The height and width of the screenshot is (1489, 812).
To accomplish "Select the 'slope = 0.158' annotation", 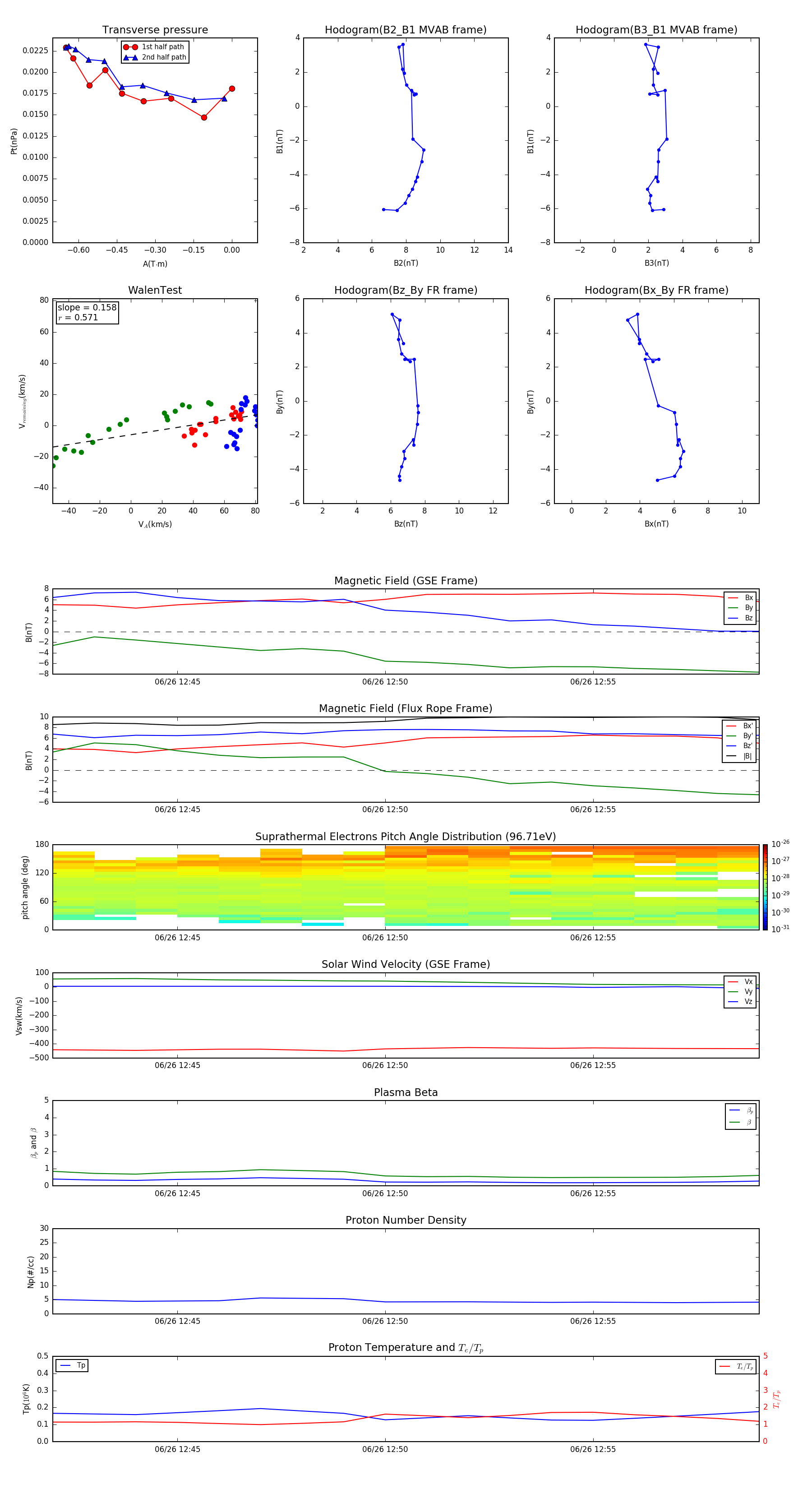I will pyautogui.click(x=87, y=308).
